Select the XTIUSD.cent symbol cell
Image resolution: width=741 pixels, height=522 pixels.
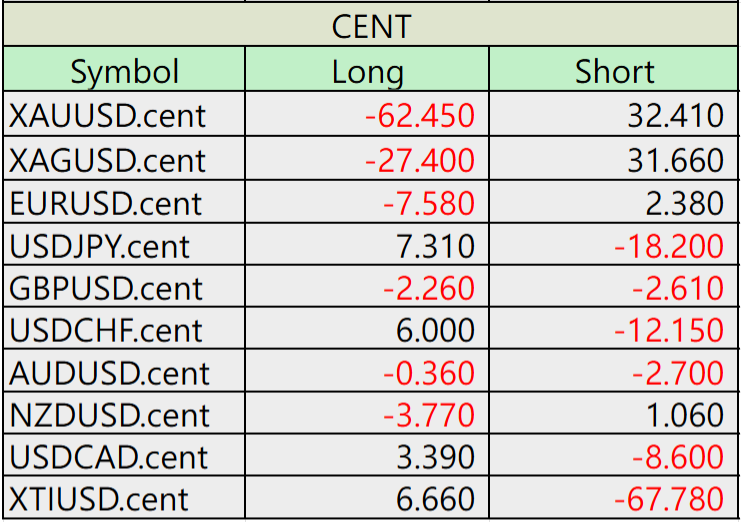point(124,497)
